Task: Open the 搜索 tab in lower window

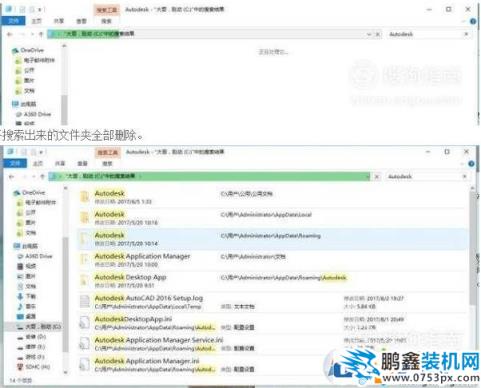Action: [x=107, y=163]
